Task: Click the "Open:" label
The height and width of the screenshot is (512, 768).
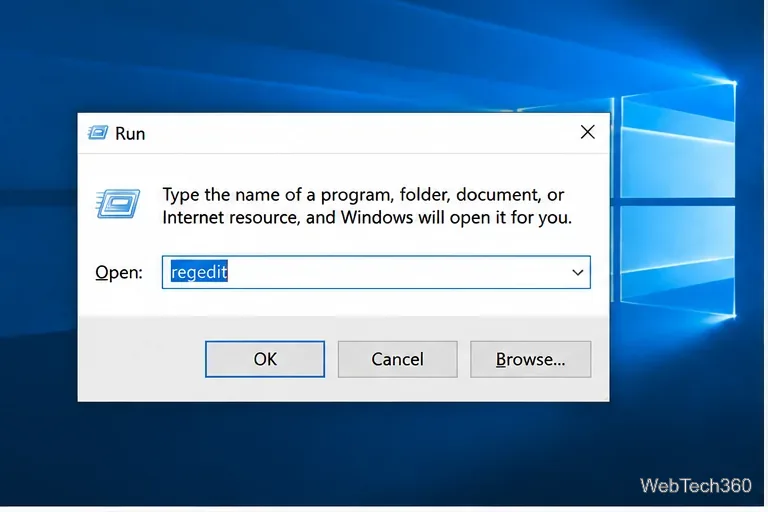Action: [x=119, y=272]
